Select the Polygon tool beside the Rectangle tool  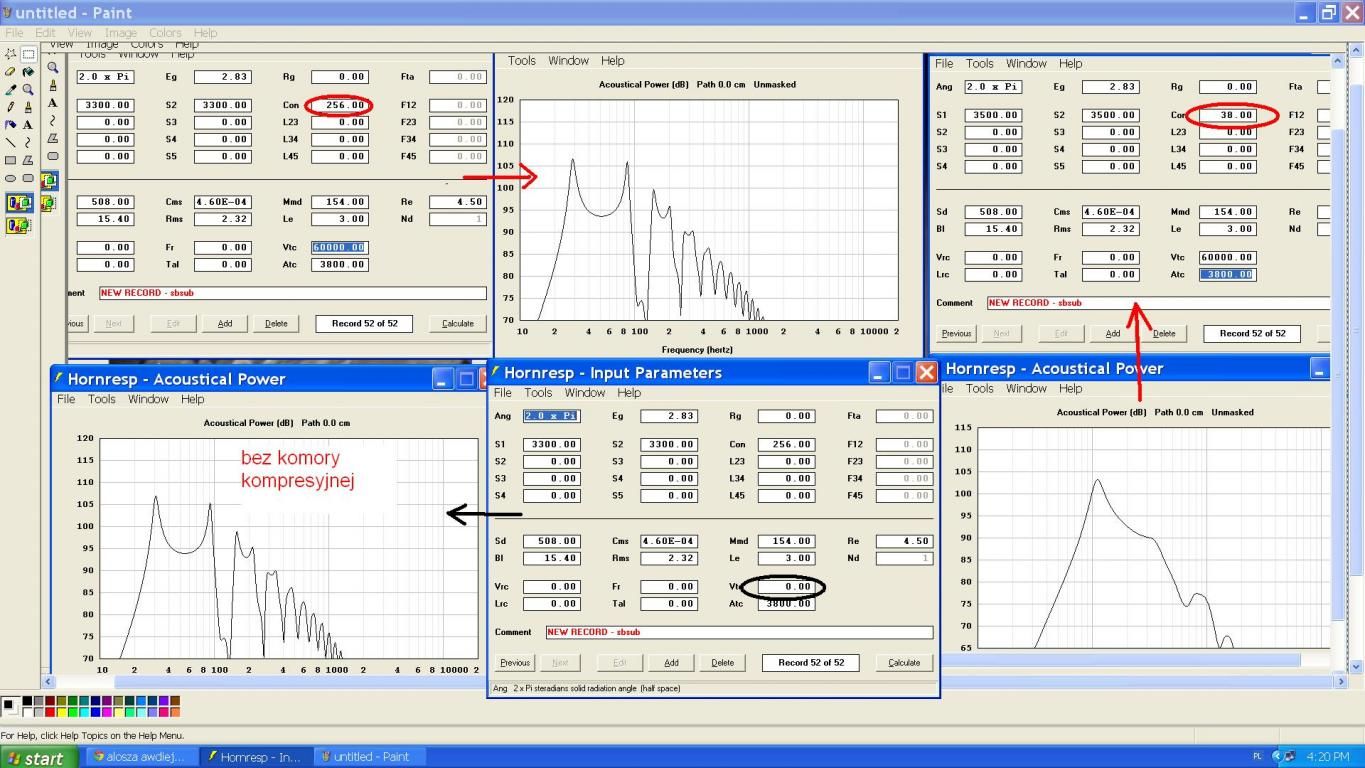28,160
